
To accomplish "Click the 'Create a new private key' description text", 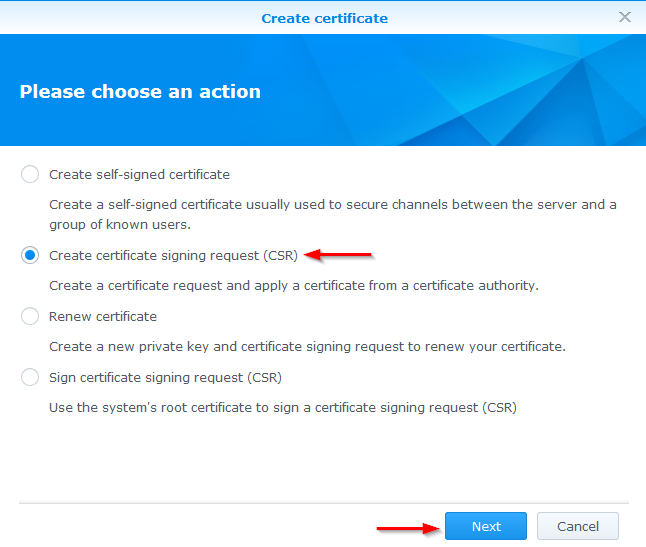I will (307, 346).
